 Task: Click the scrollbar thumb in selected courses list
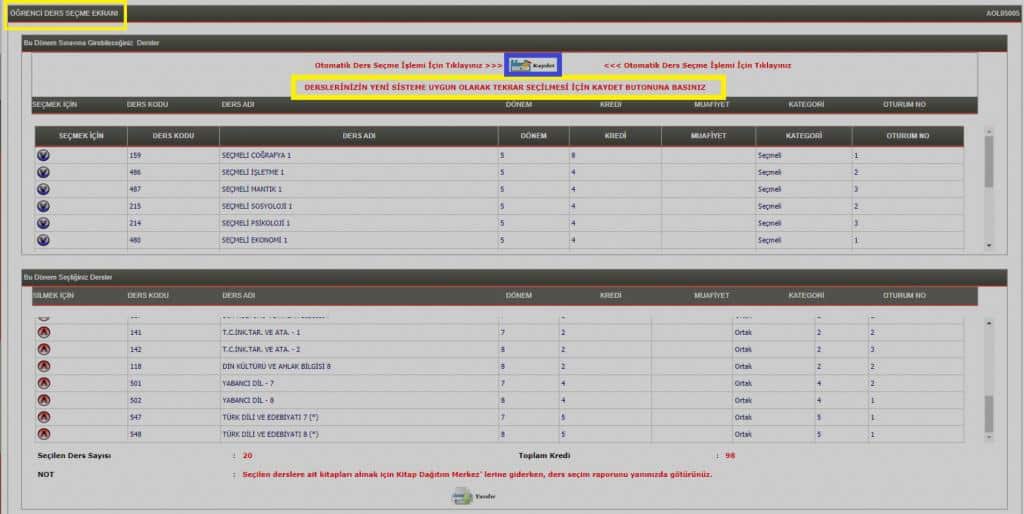pyautogui.click(x=989, y=412)
